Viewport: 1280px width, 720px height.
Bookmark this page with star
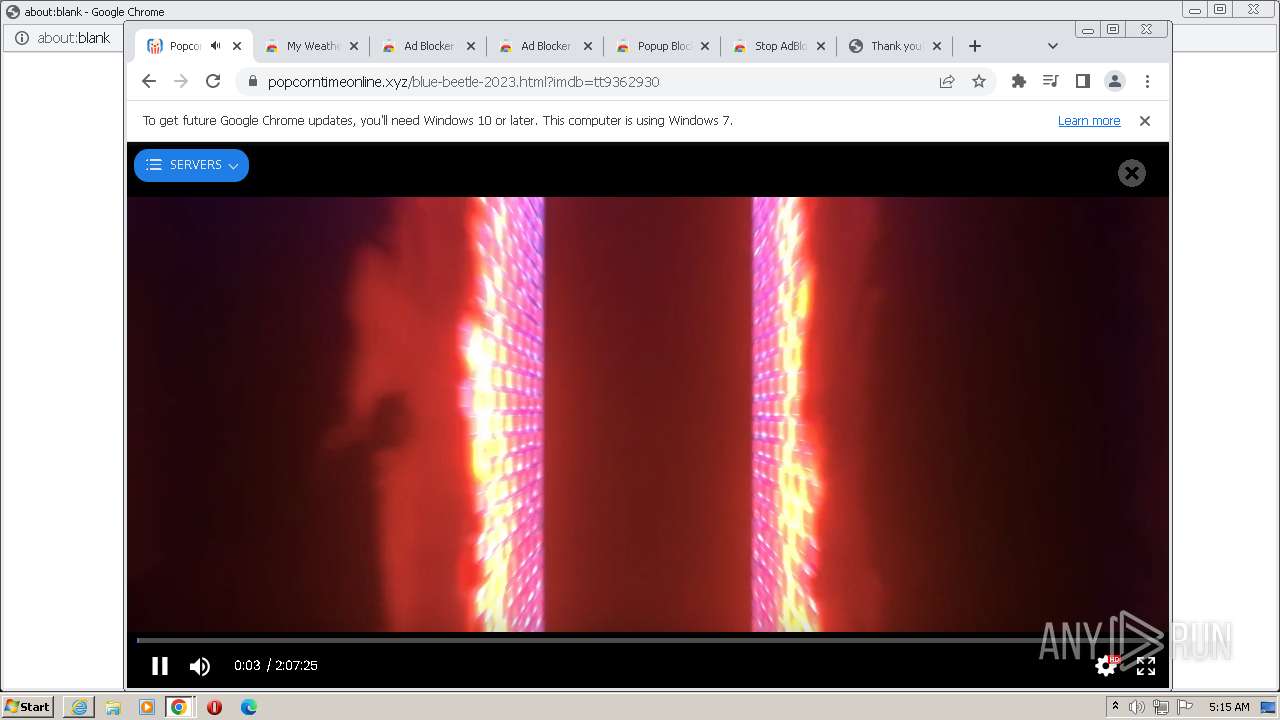click(979, 82)
